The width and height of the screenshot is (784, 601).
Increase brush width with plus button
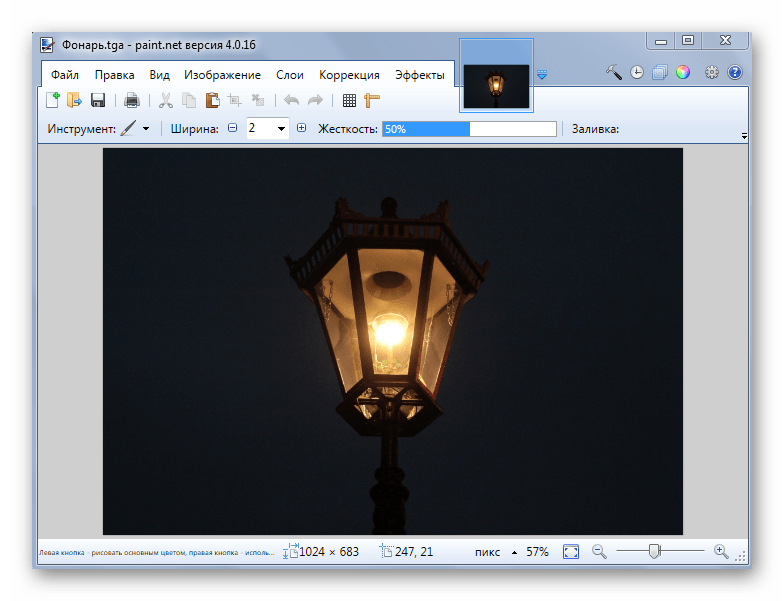(302, 128)
